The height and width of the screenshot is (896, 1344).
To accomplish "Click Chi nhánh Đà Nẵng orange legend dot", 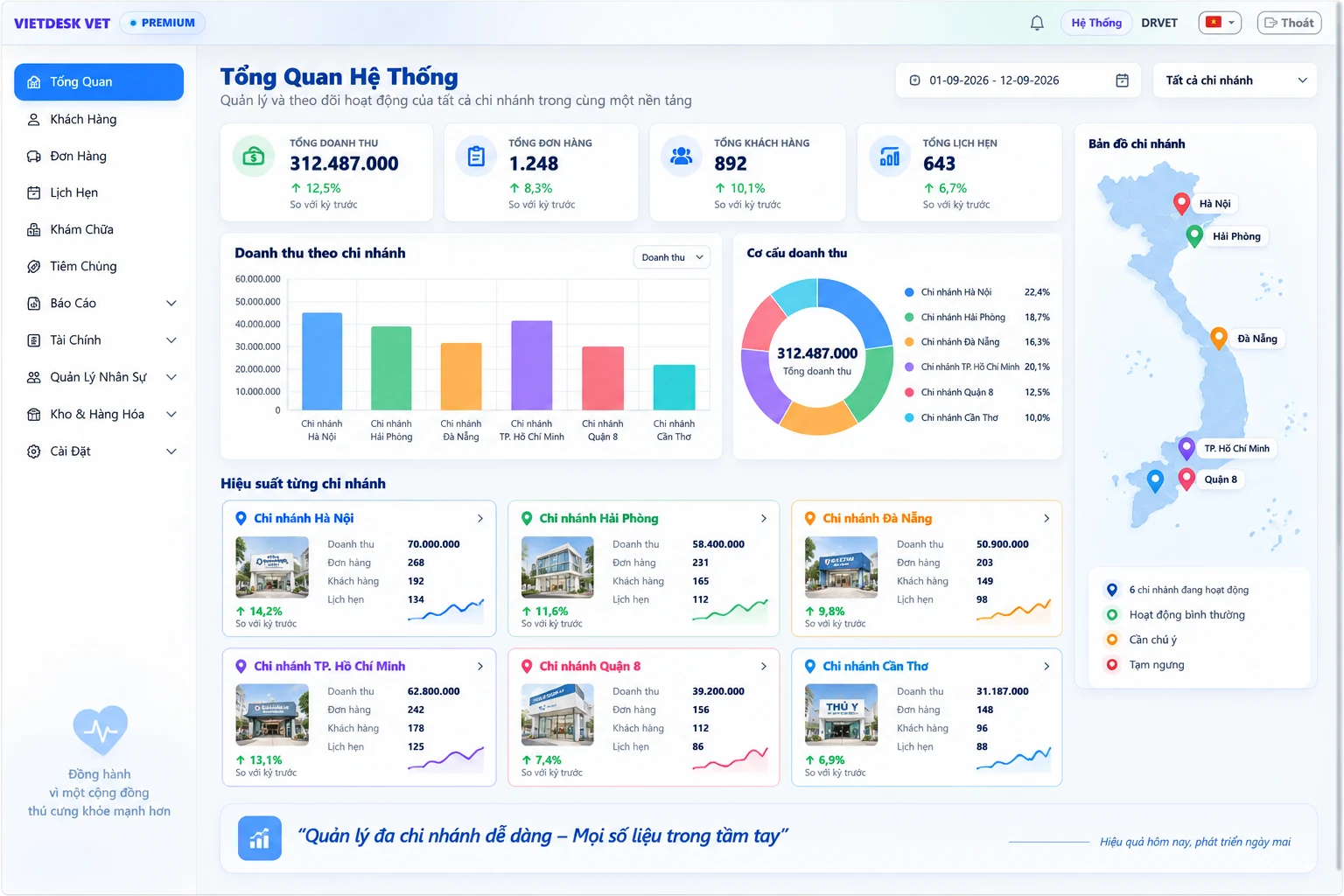I will tap(909, 342).
